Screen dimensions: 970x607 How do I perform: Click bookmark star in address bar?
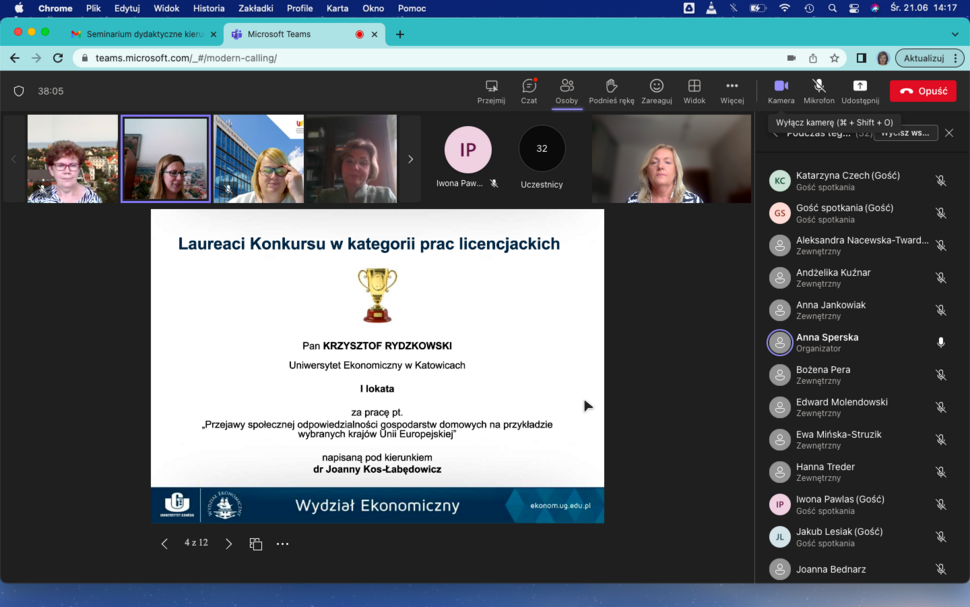[835, 58]
